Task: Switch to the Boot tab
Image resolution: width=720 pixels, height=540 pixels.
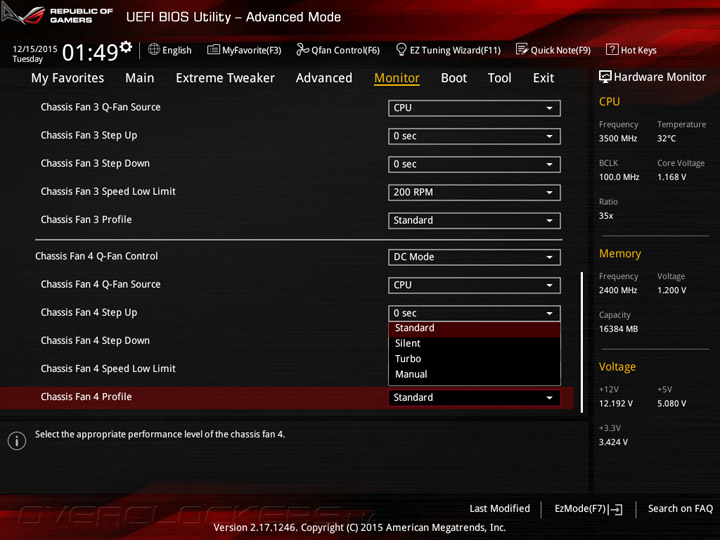Action: (454, 78)
